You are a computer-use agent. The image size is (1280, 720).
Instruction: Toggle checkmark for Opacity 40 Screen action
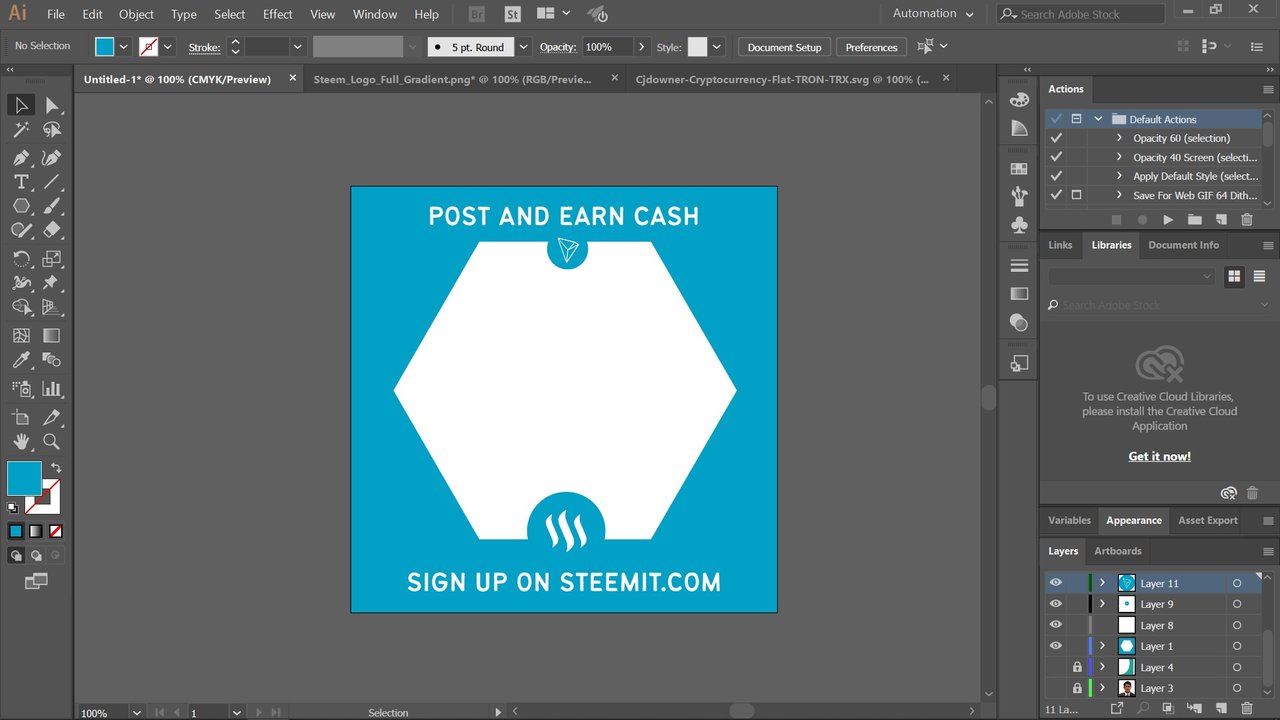[x=1056, y=157]
